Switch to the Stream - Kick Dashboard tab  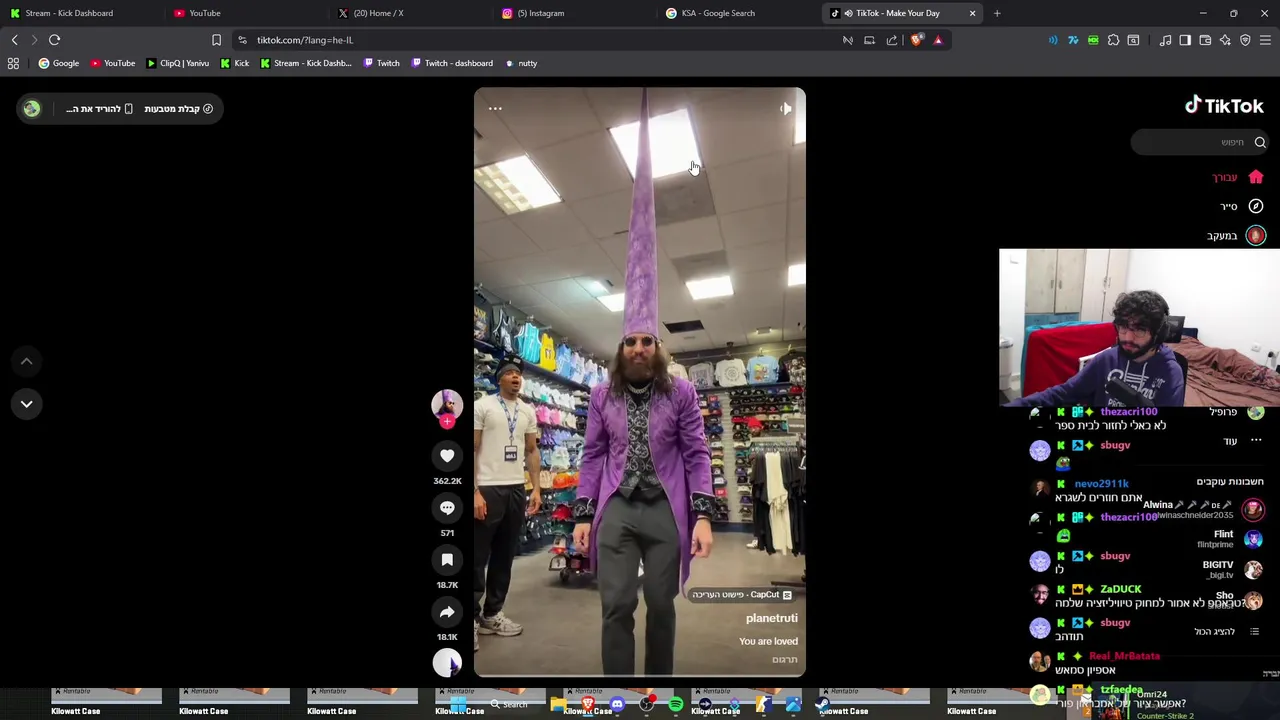click(80, 13)
